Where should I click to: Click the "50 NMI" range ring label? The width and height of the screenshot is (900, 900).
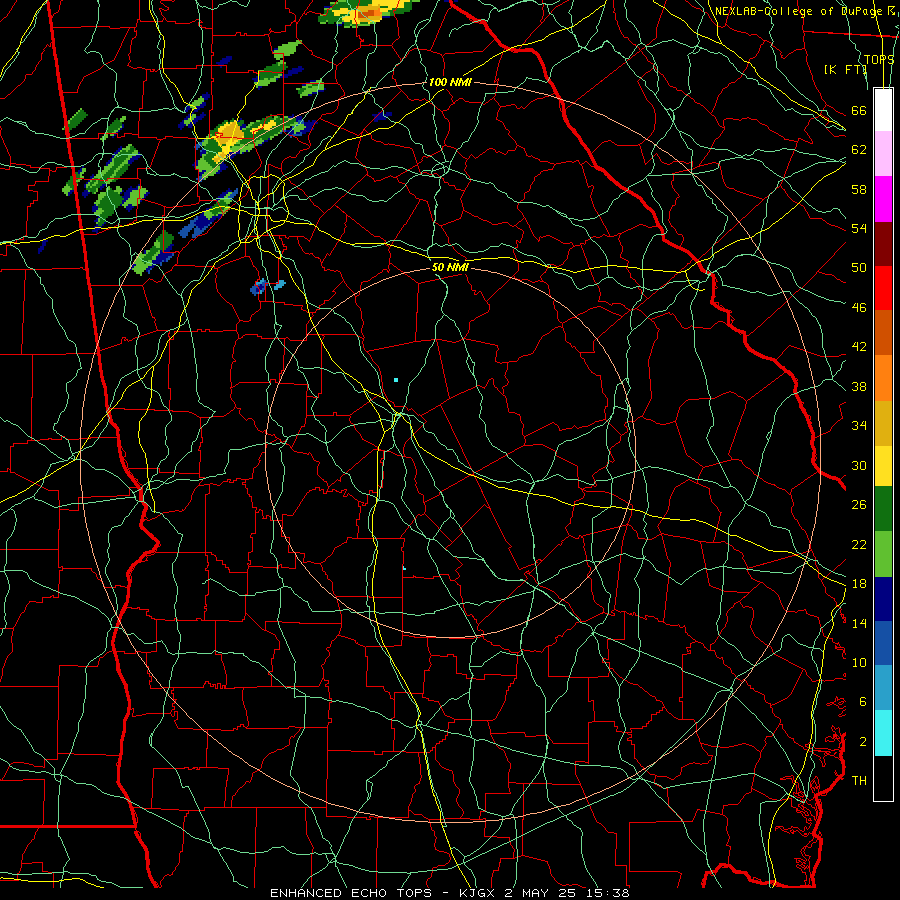(x=450, y=267)
